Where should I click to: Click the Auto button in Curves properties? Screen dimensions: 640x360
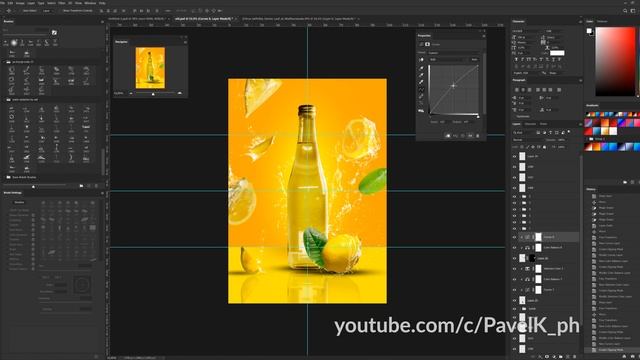pos(474,60)
